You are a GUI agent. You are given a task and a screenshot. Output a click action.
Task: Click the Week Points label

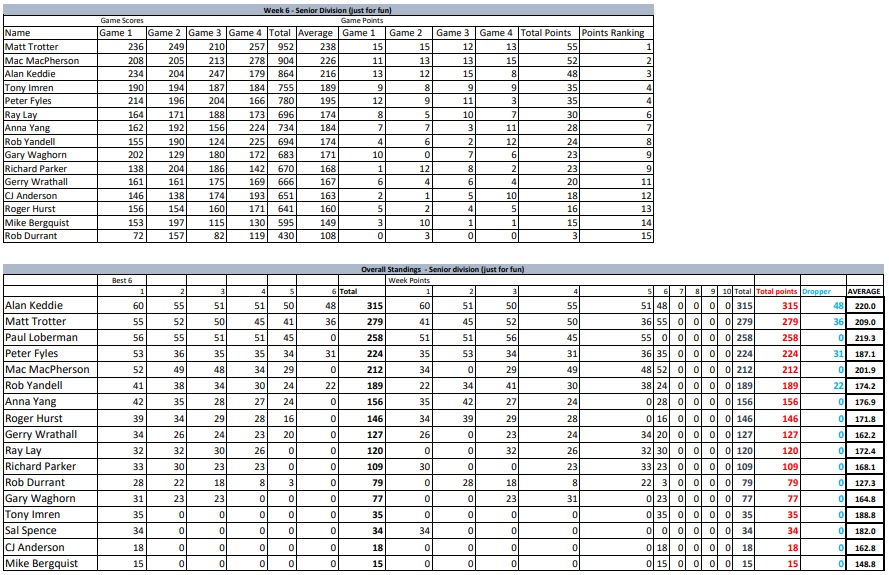pos(409,280)
